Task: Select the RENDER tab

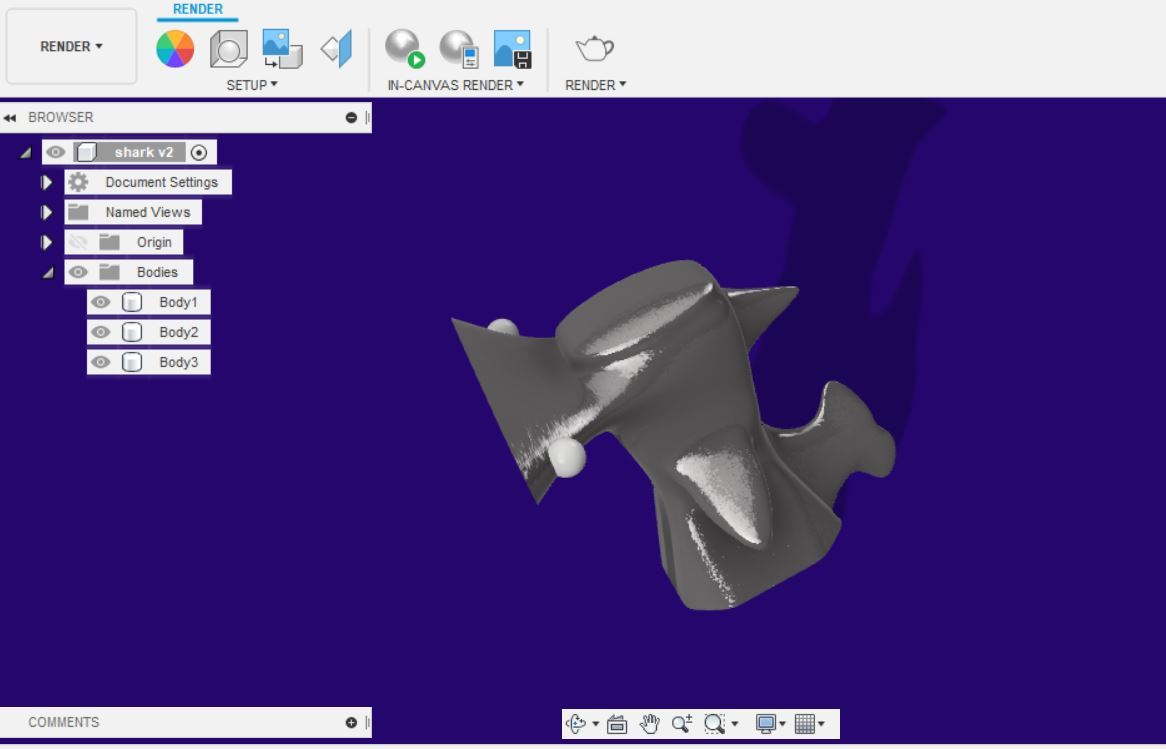Action: pos(198,10)
